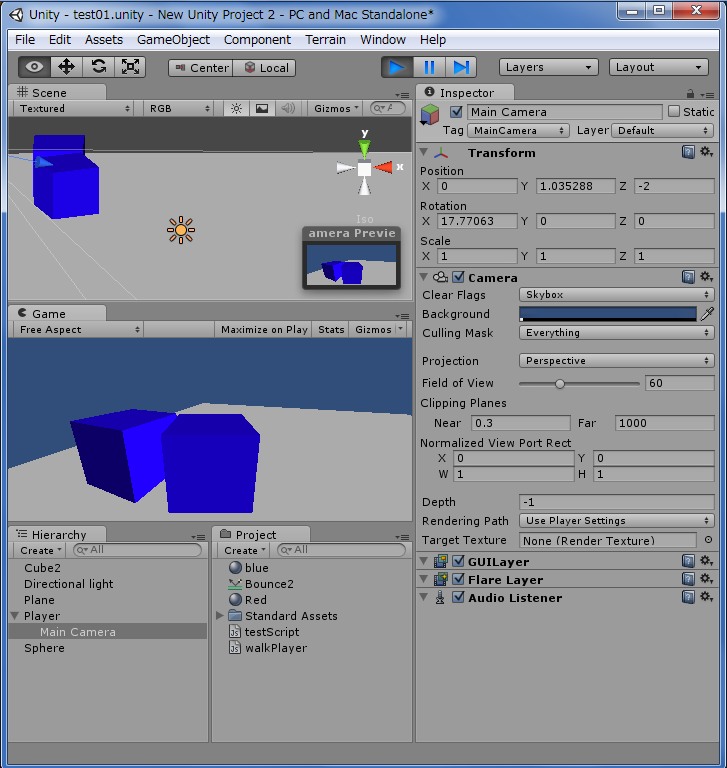Toggle scene audio speaker icon
The image size is (727, 768).
pos(288,108)
